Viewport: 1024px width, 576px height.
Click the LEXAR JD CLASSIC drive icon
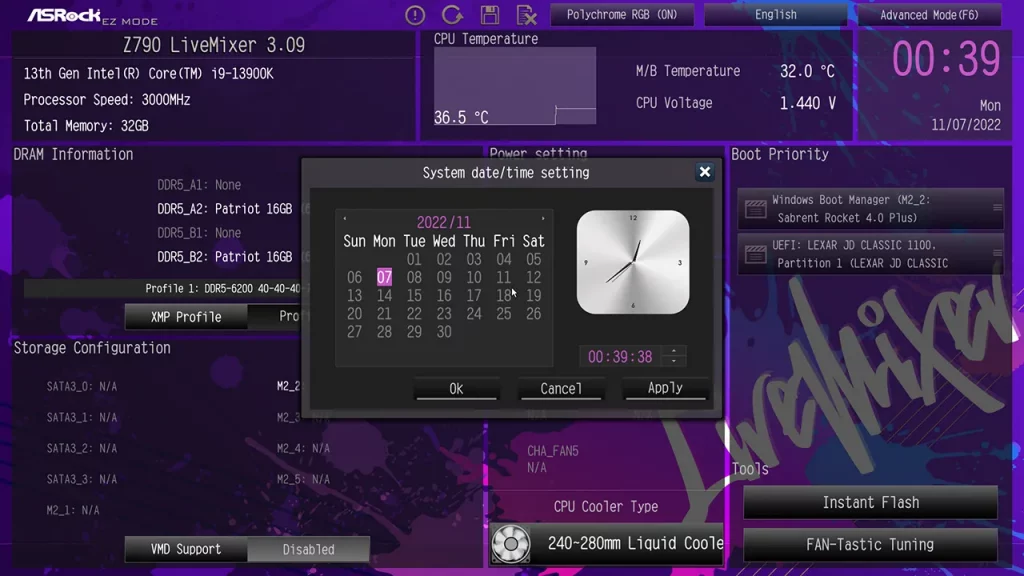point(756,254)
